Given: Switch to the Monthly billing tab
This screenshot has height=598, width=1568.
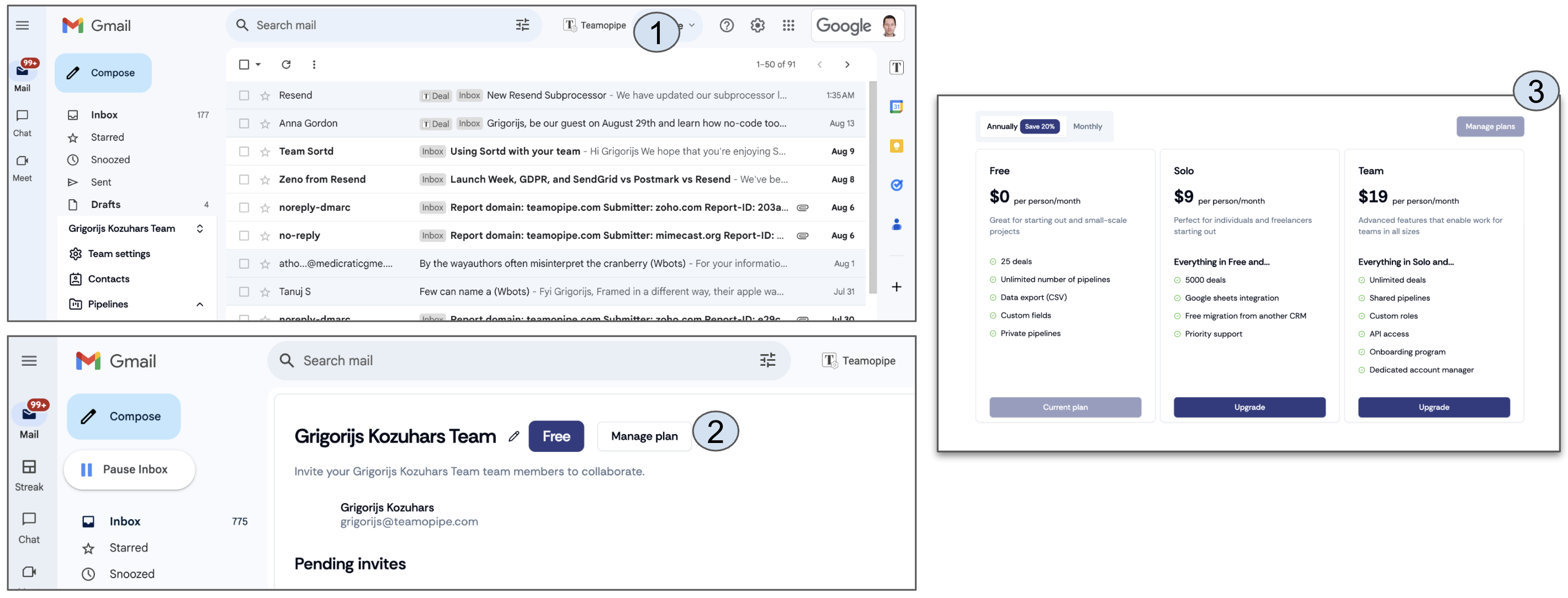Looking at the screenshot, I should pyautogui.click(x=1087, y=126).
